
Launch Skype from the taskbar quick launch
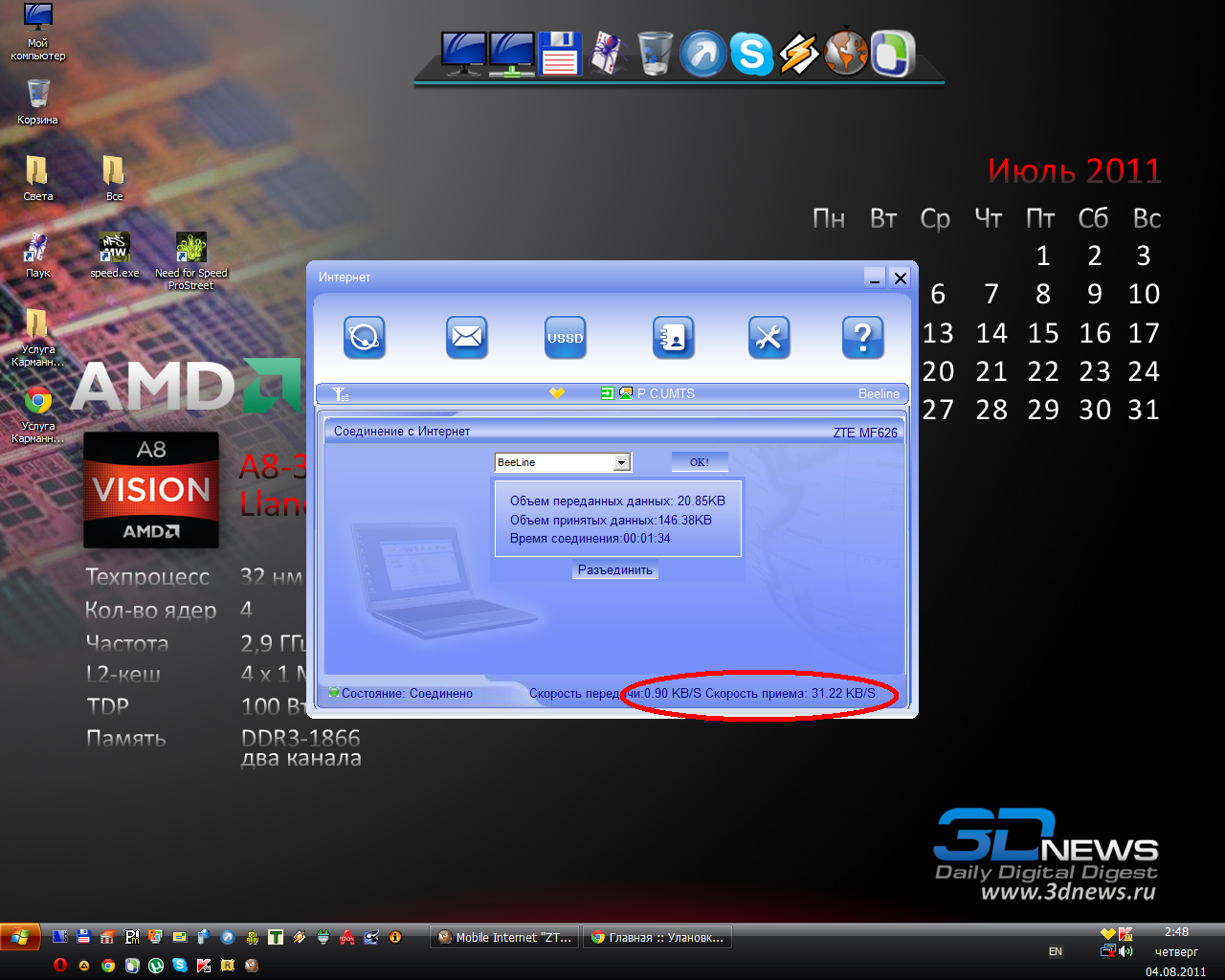click(180, 966)
